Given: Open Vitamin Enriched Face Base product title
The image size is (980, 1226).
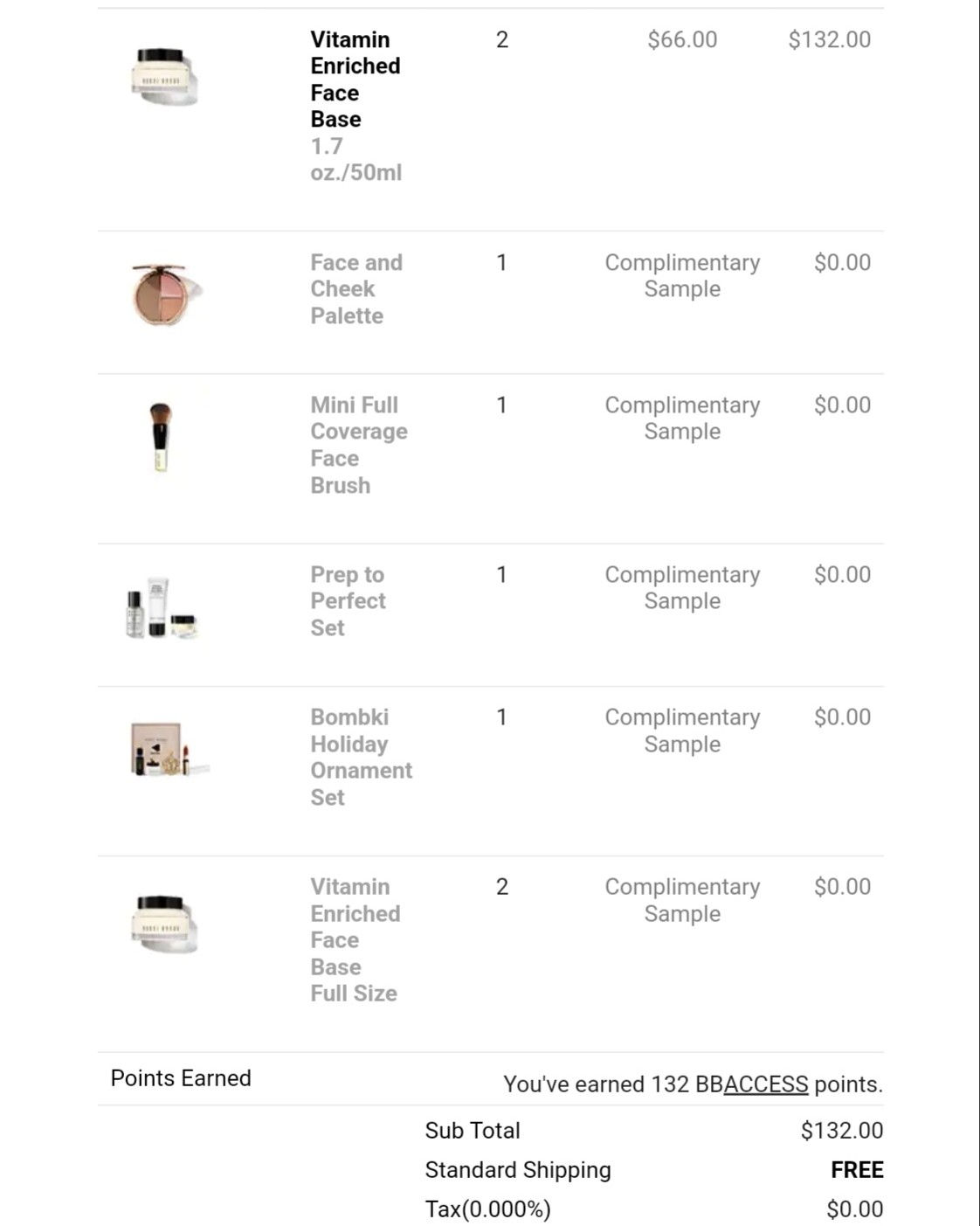Looking at the screenshot, I should tap(355, 80).
